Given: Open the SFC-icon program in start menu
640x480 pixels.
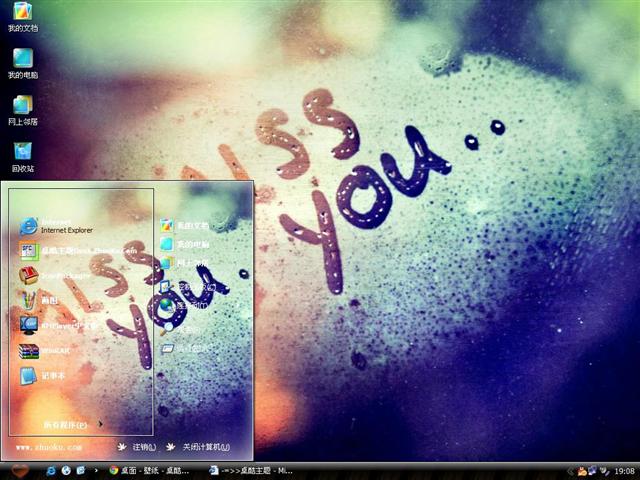Looking at the screenshot, I should [78, 251].
